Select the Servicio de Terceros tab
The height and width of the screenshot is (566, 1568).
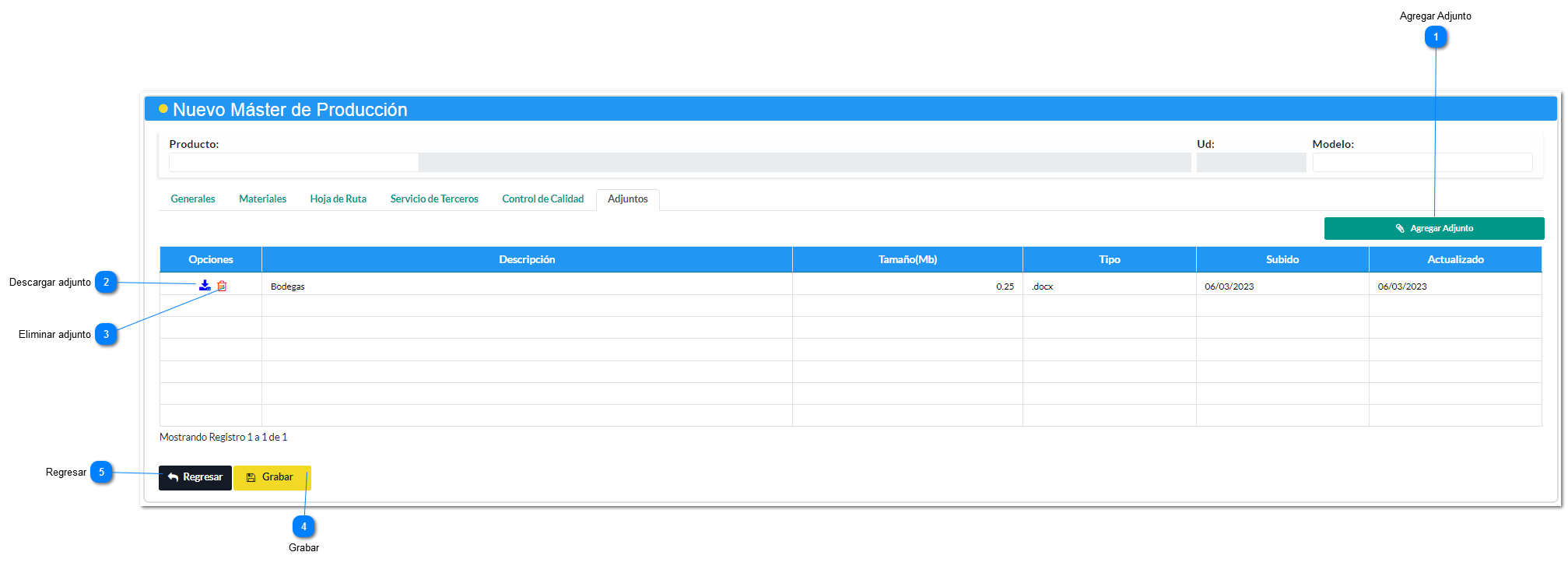point(434,199)
